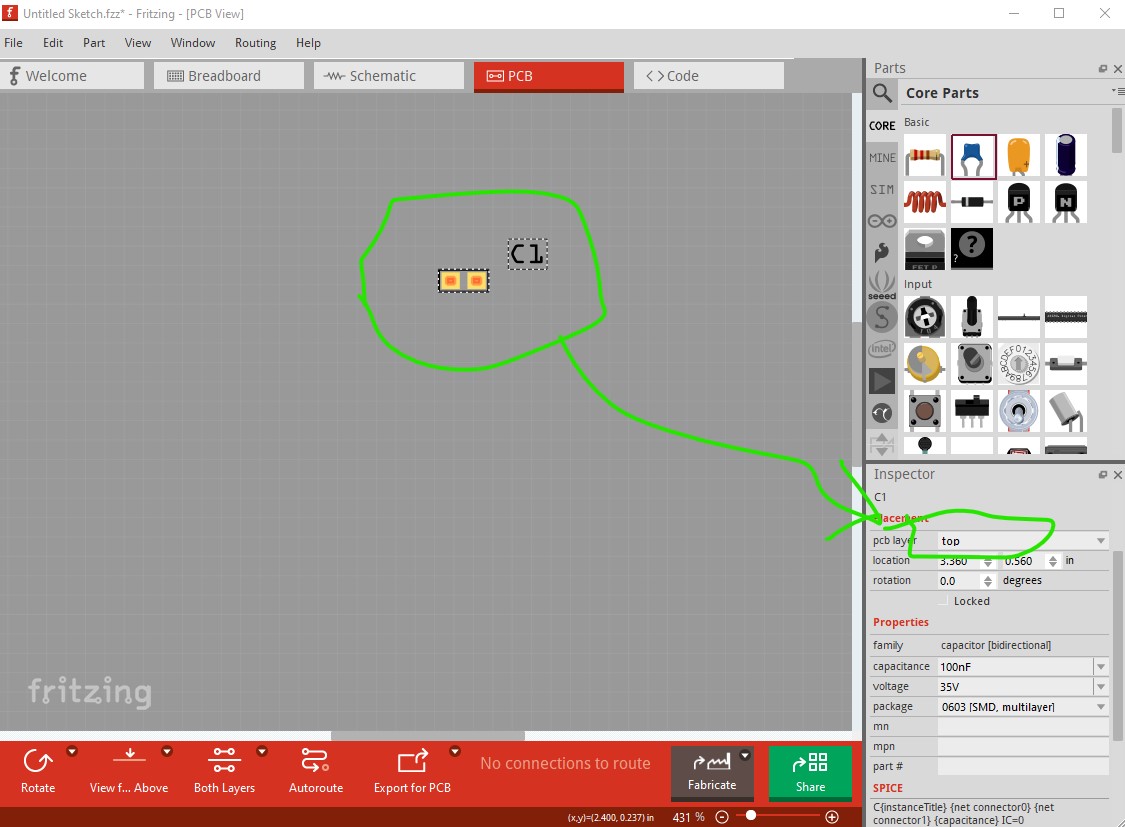Click Export for PCB button

412,771
